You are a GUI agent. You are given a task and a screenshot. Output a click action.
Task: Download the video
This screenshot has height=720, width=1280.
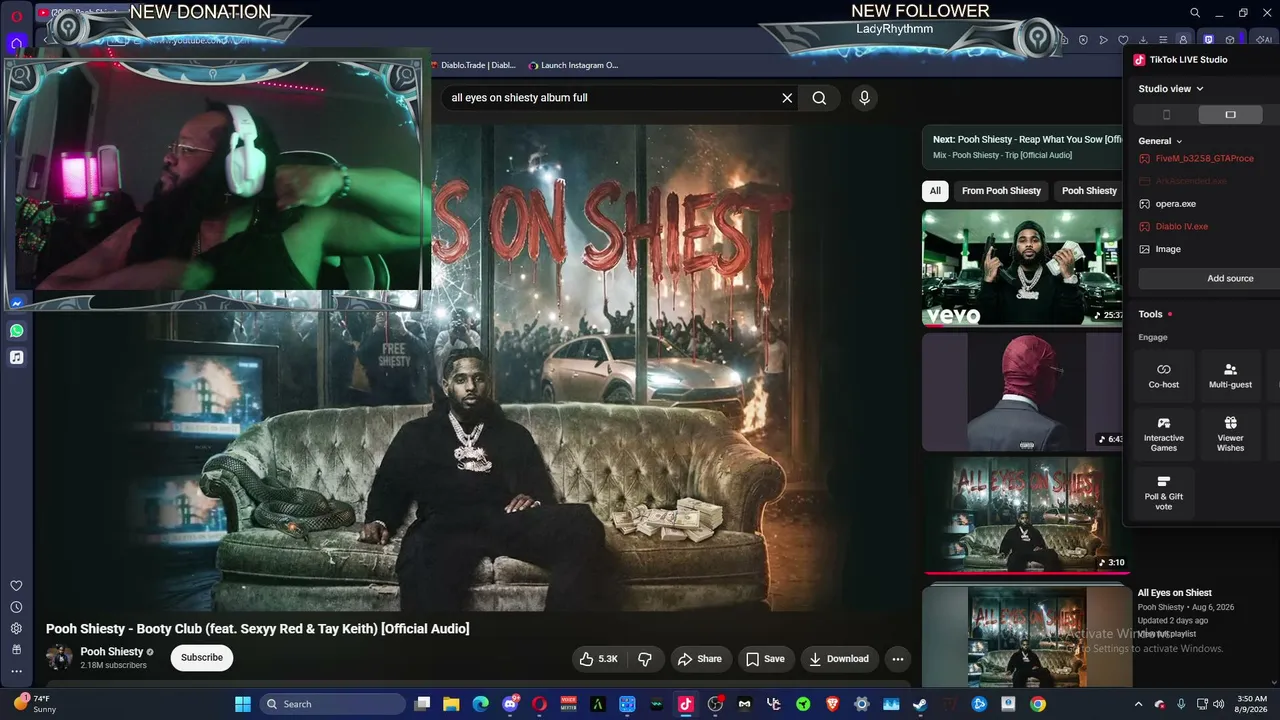[839, 659]
